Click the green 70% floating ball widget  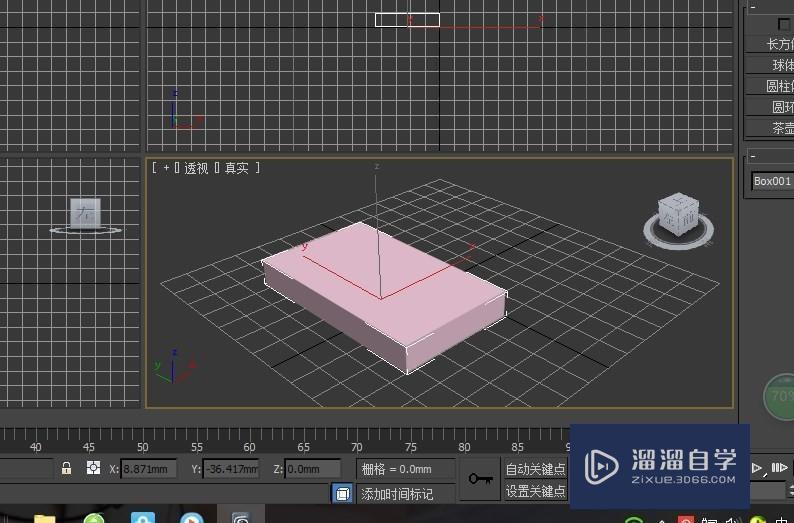[x=780, y=397]
